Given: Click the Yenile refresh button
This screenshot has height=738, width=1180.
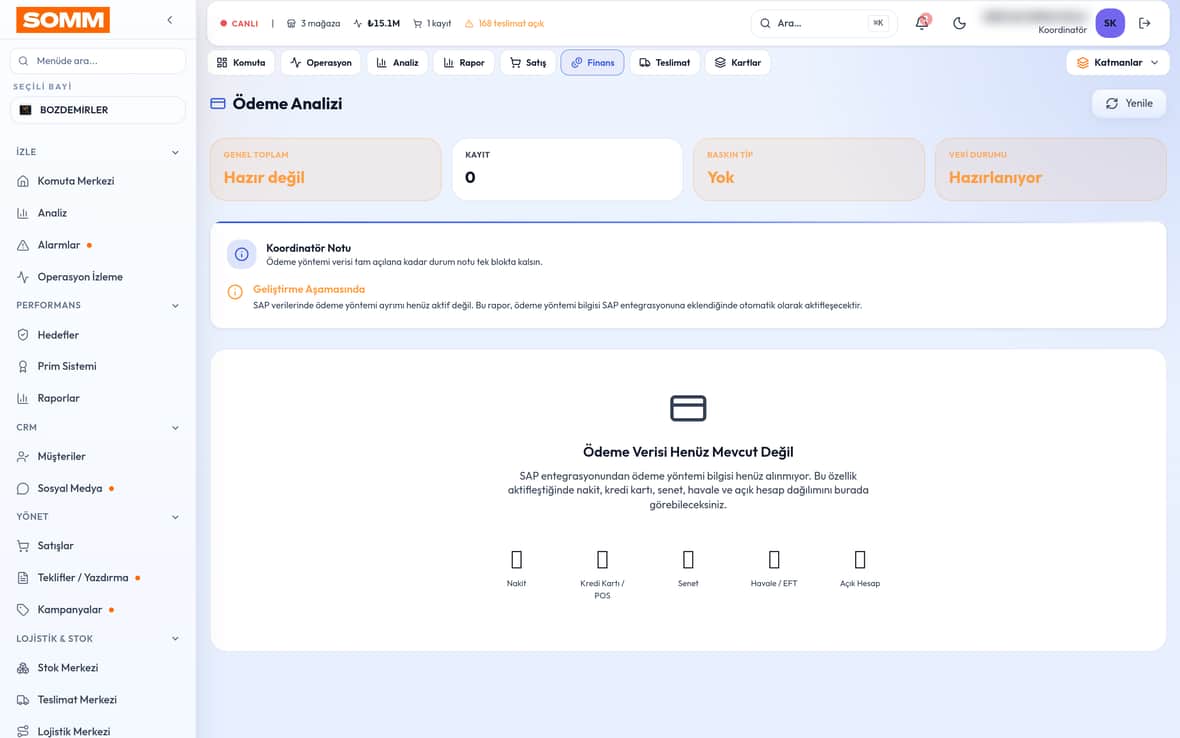Looking at the screenshot, I should [x=1128, y=104].
